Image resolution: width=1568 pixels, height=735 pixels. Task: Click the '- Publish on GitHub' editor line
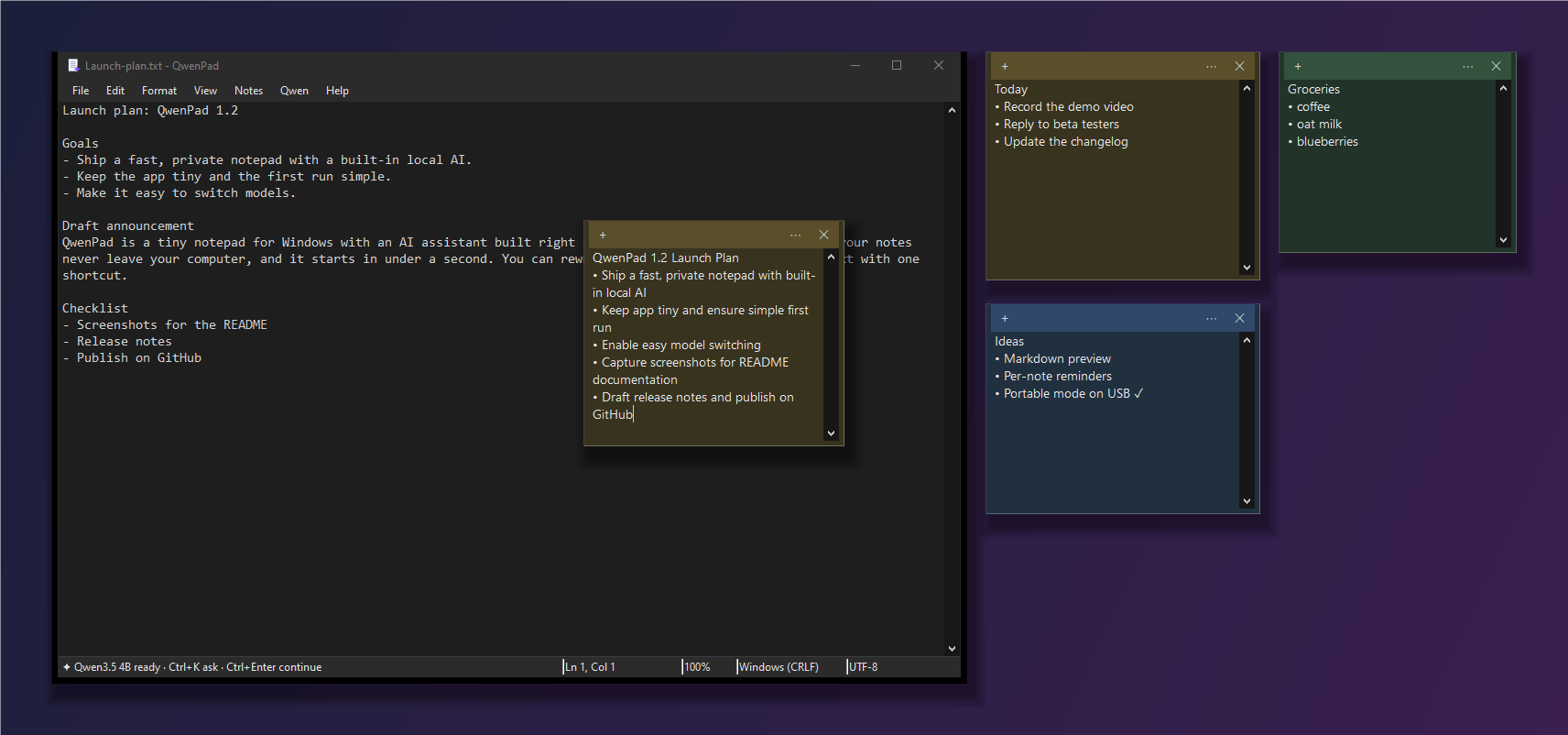tap(132, 358)
